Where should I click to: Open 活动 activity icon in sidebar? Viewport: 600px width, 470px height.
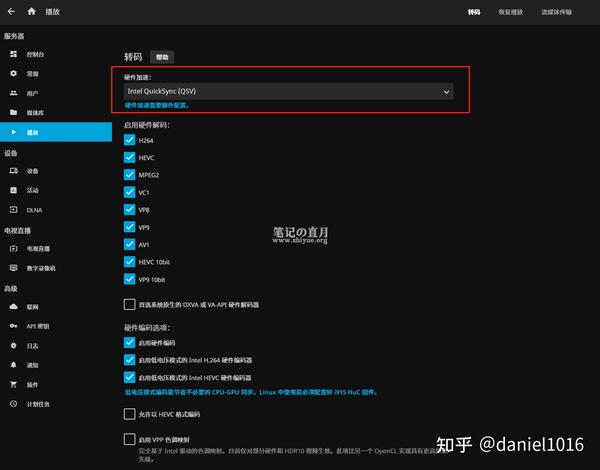[x=13, y=190]
